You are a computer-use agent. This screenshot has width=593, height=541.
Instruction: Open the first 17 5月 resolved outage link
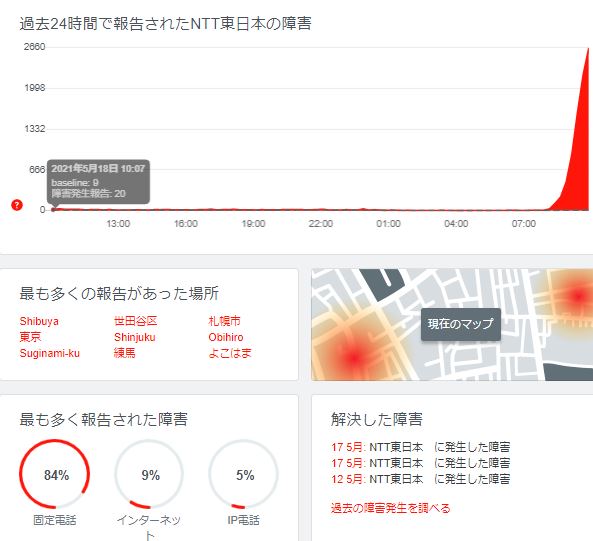tap(421, 447)
